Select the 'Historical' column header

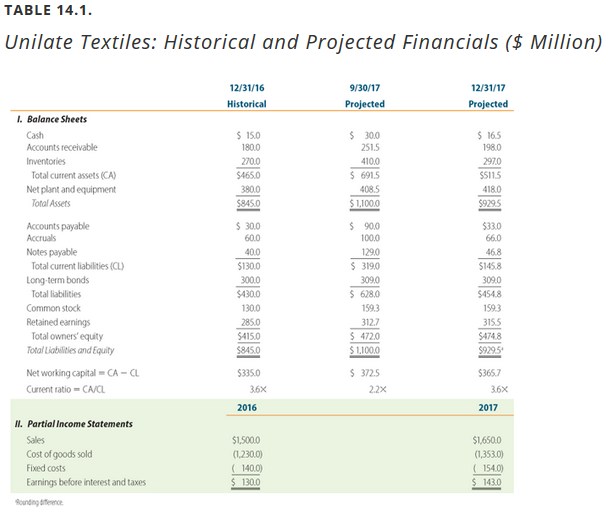tap(247, 104)
